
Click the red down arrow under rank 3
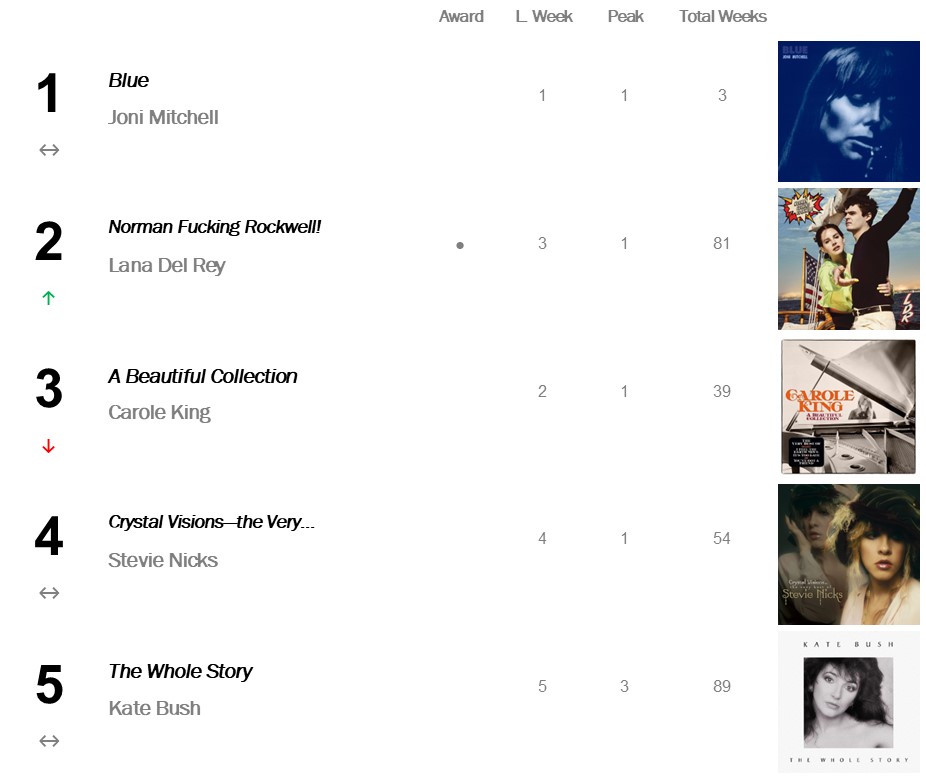tap(48, 446)
